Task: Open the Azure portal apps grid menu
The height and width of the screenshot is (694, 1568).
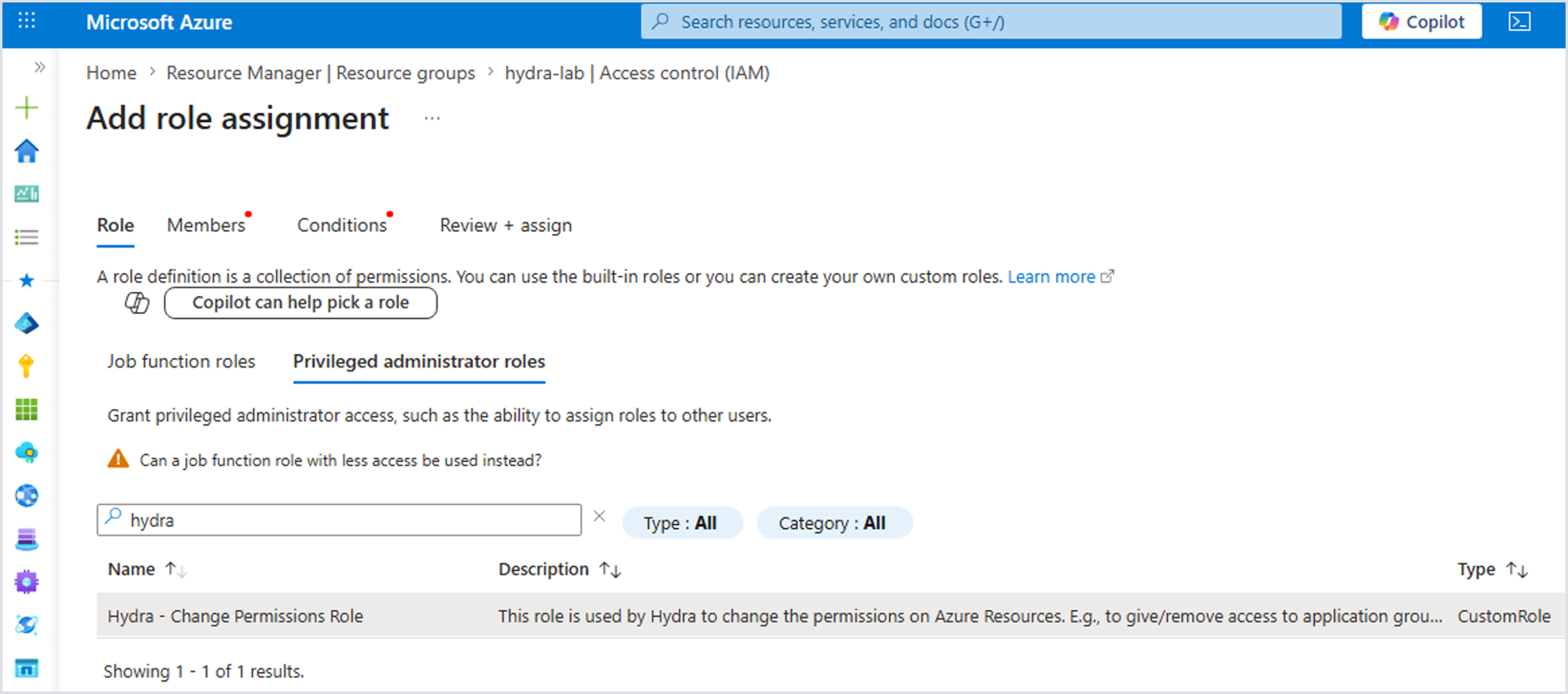Action: point(27,21)
